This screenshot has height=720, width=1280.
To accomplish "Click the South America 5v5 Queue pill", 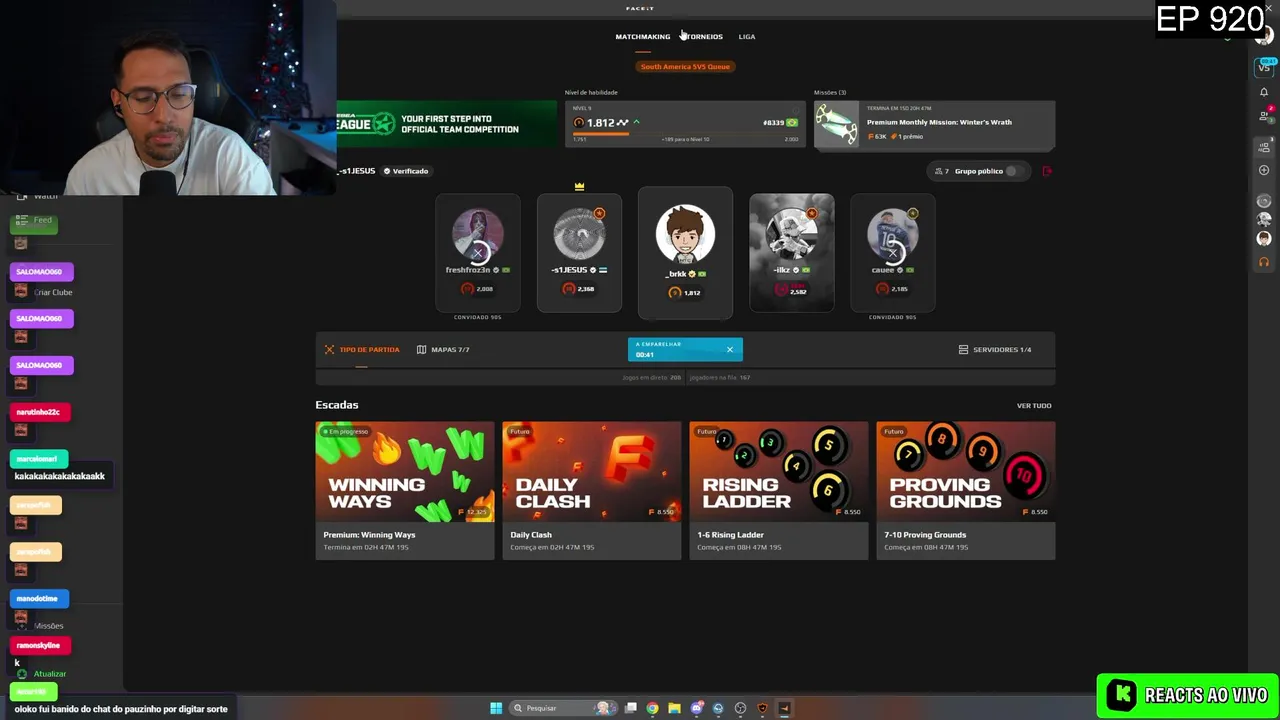I will tap(685, 66).
